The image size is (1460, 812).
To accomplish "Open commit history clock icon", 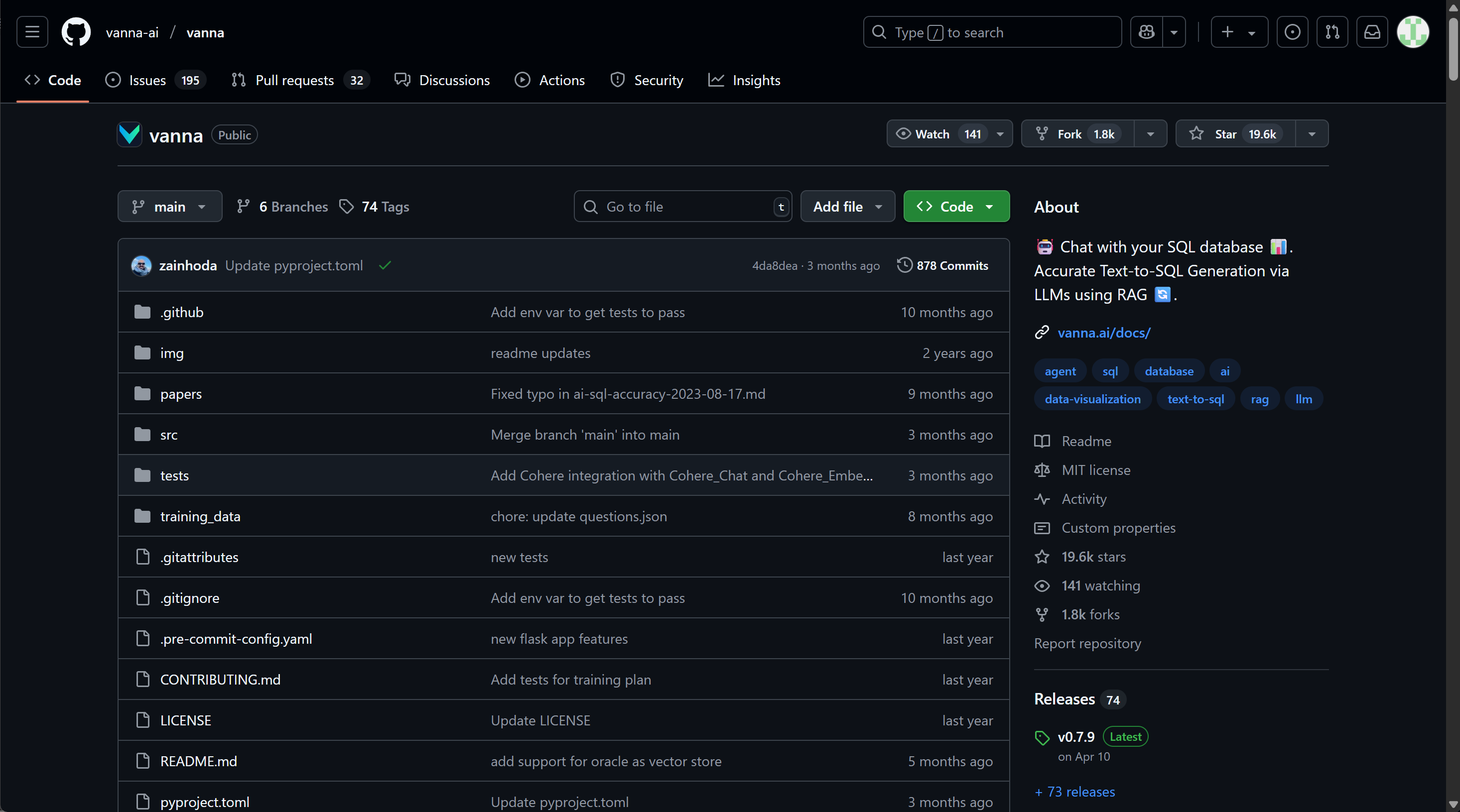I will coord(905,265).
